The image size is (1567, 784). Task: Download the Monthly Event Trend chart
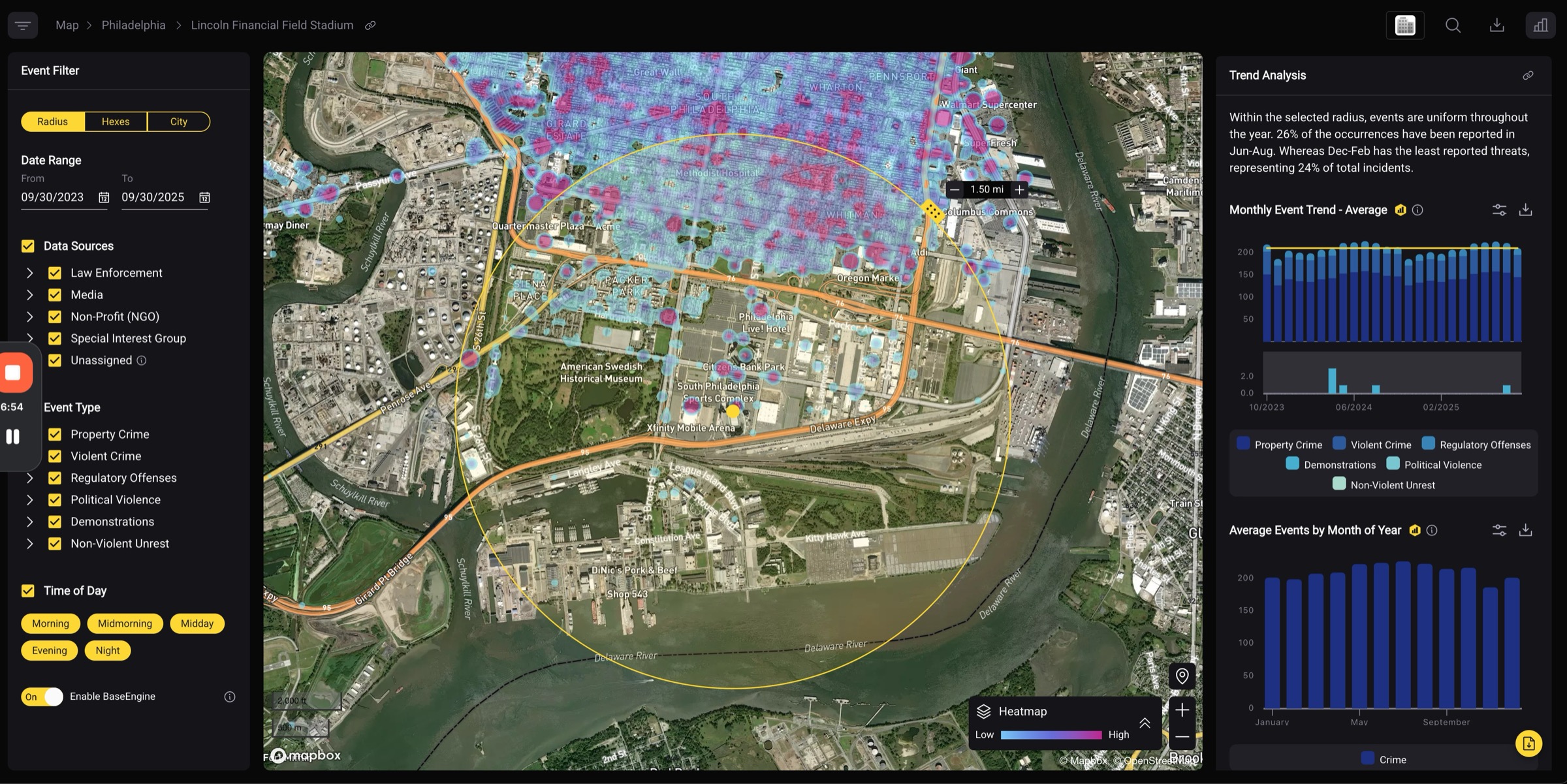tap(1525, 210)
